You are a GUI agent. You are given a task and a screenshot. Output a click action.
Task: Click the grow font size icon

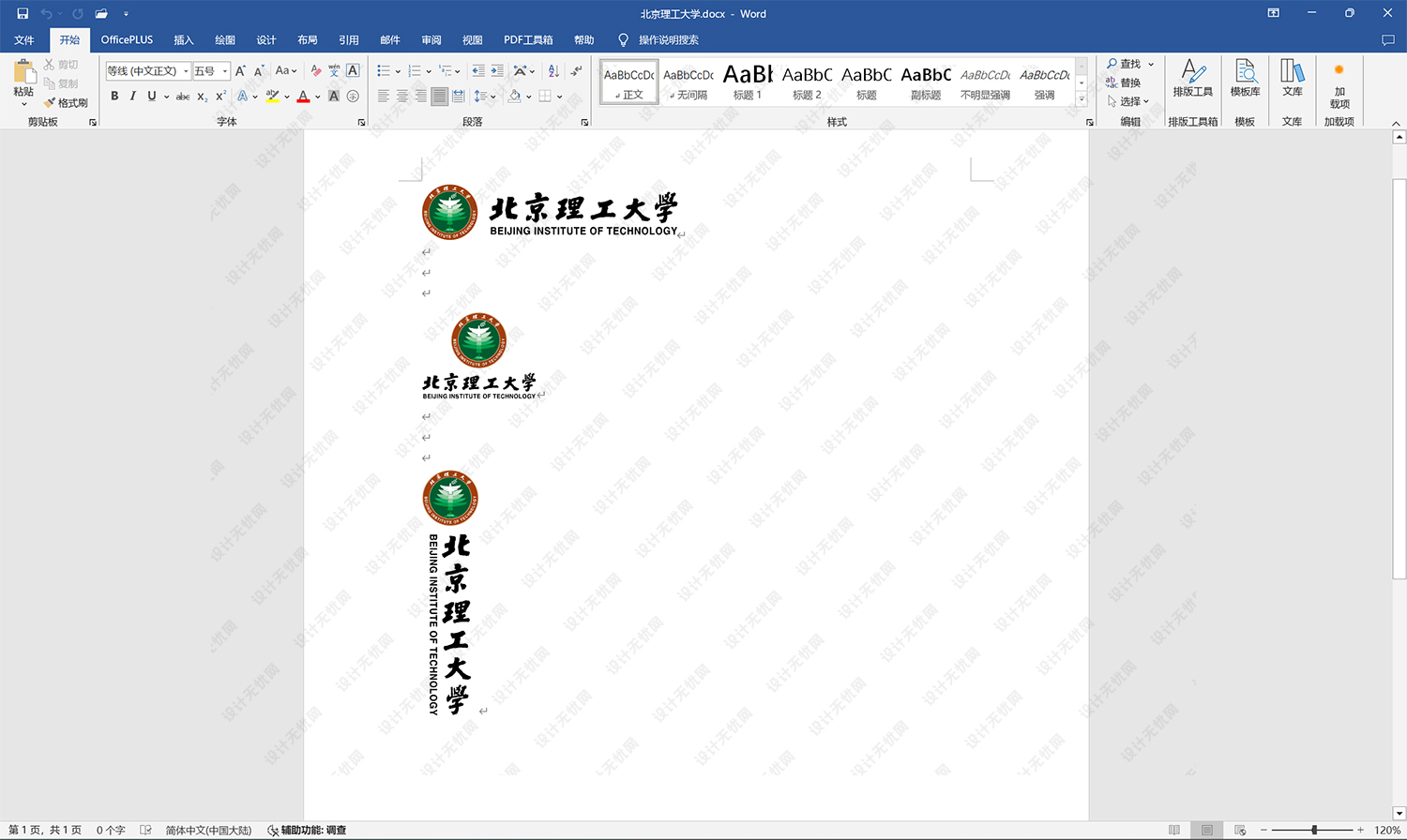coord(241,71)
